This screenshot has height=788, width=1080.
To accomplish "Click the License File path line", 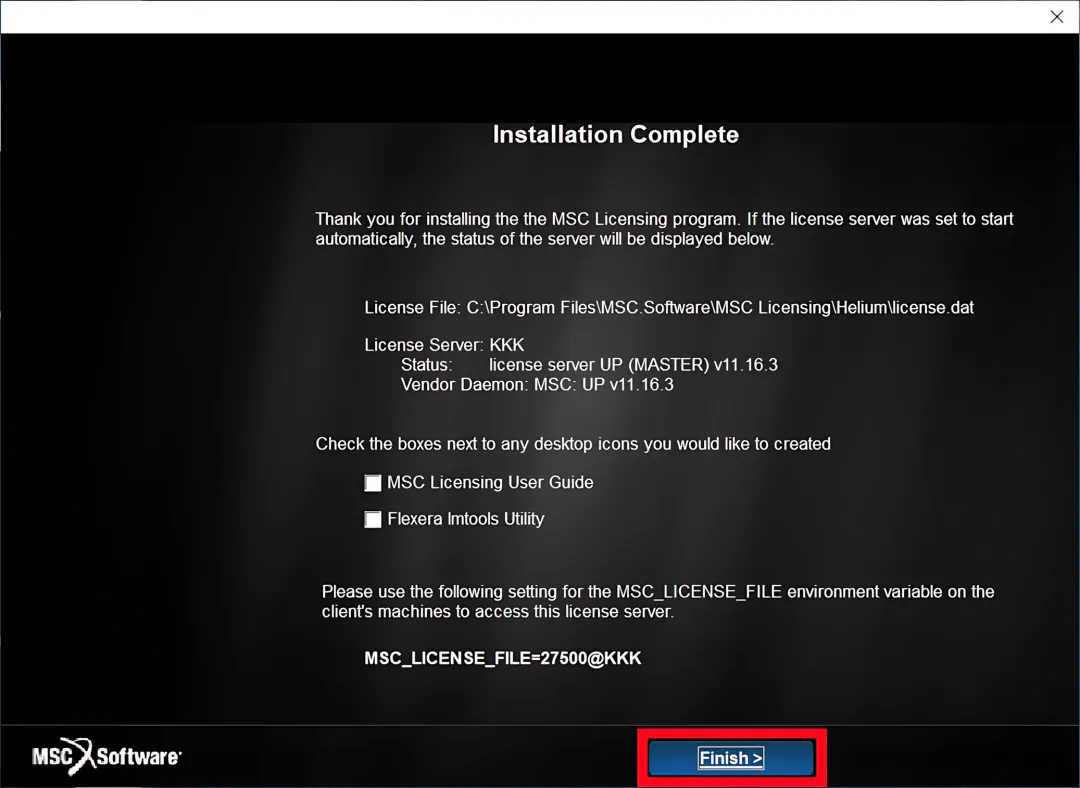I will 669,308.
